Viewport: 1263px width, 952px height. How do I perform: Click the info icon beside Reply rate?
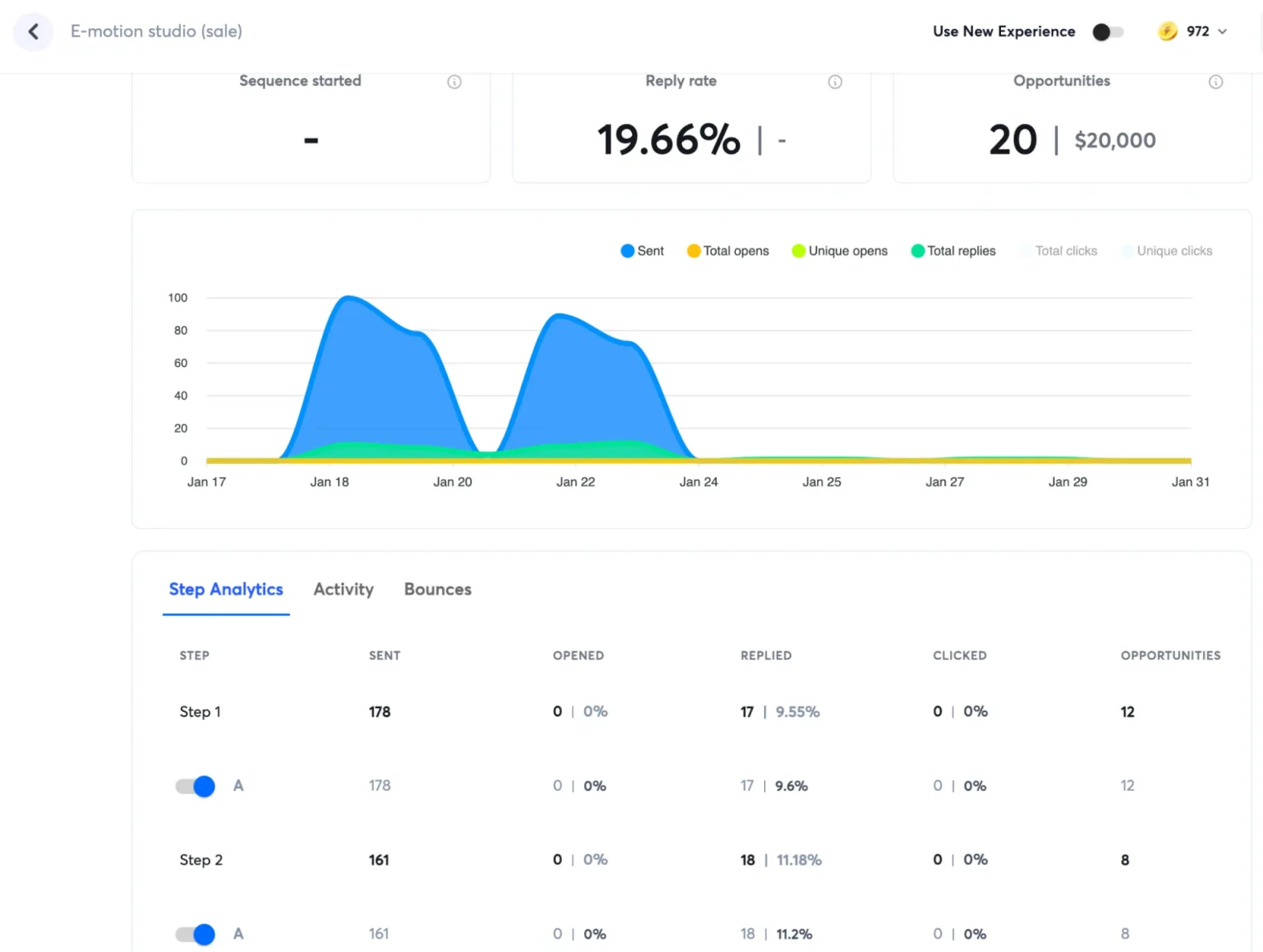[835, 82]
